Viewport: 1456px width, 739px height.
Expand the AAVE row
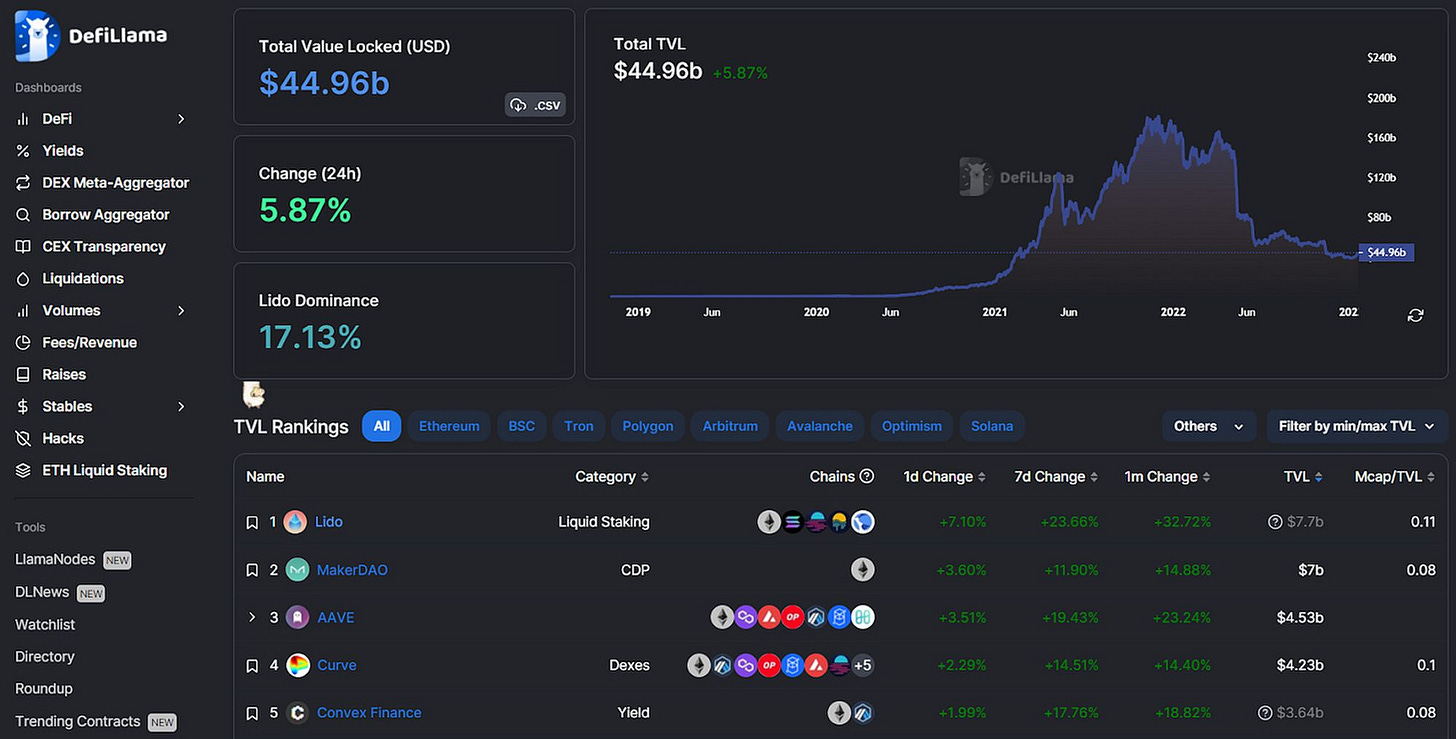(x=252, y=618)
